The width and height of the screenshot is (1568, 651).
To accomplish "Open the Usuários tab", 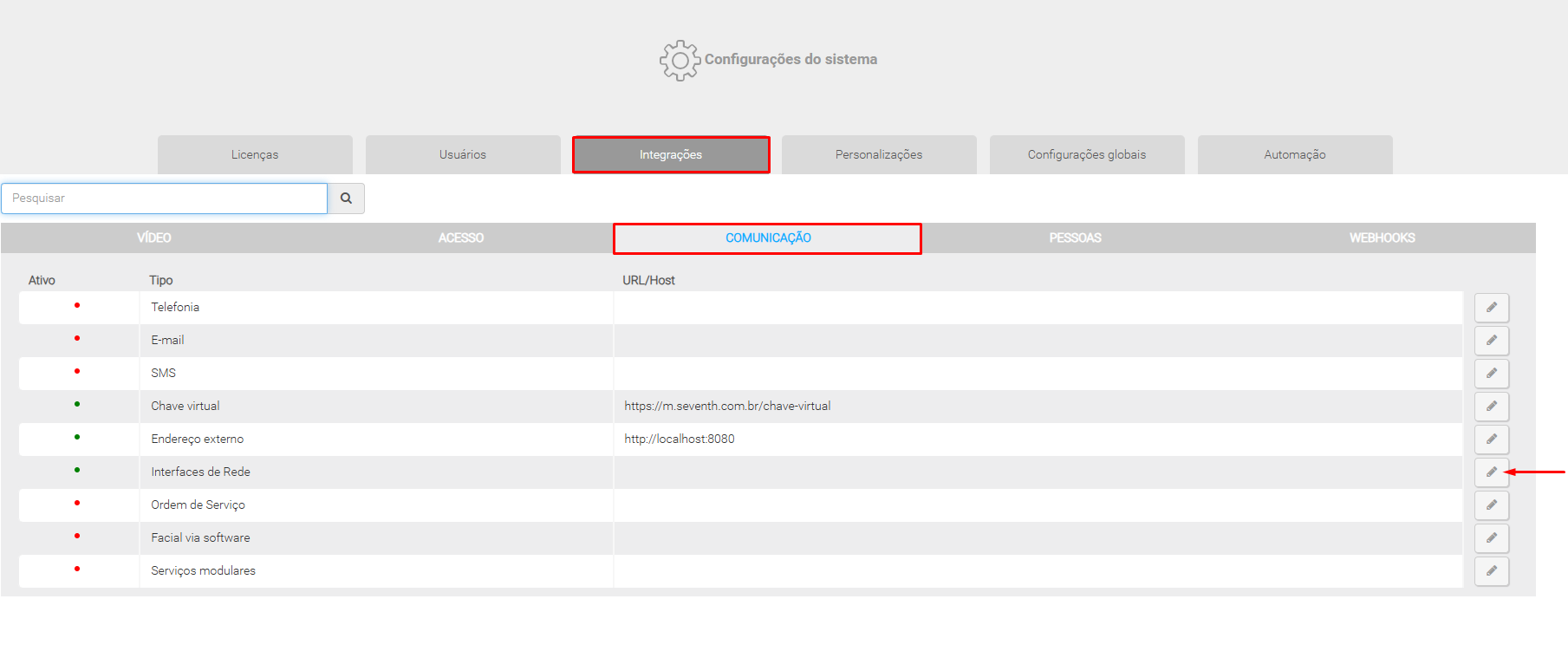I will [x=463, y=155].
